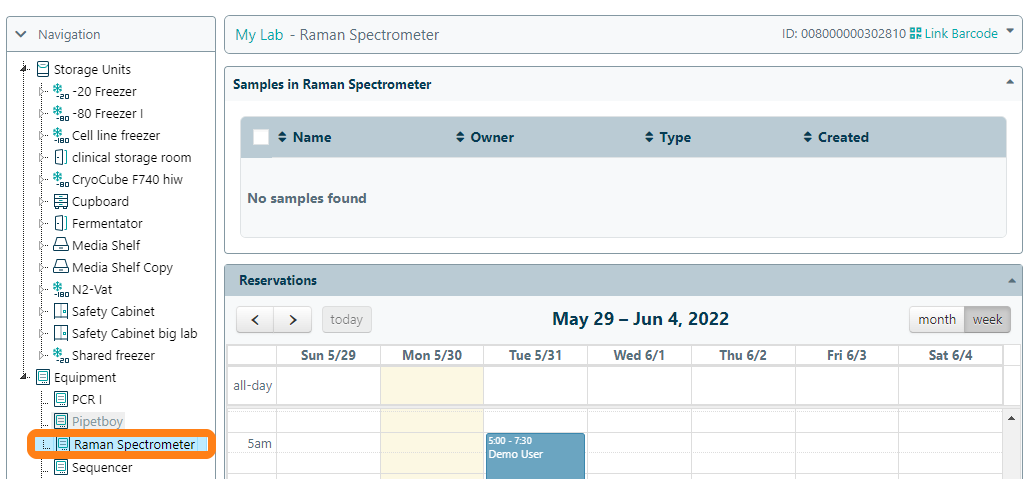Toggle the select-all samples checkbox
Image resolution: width=1032 pixels, height=479 pixels.
coord(261,137)
